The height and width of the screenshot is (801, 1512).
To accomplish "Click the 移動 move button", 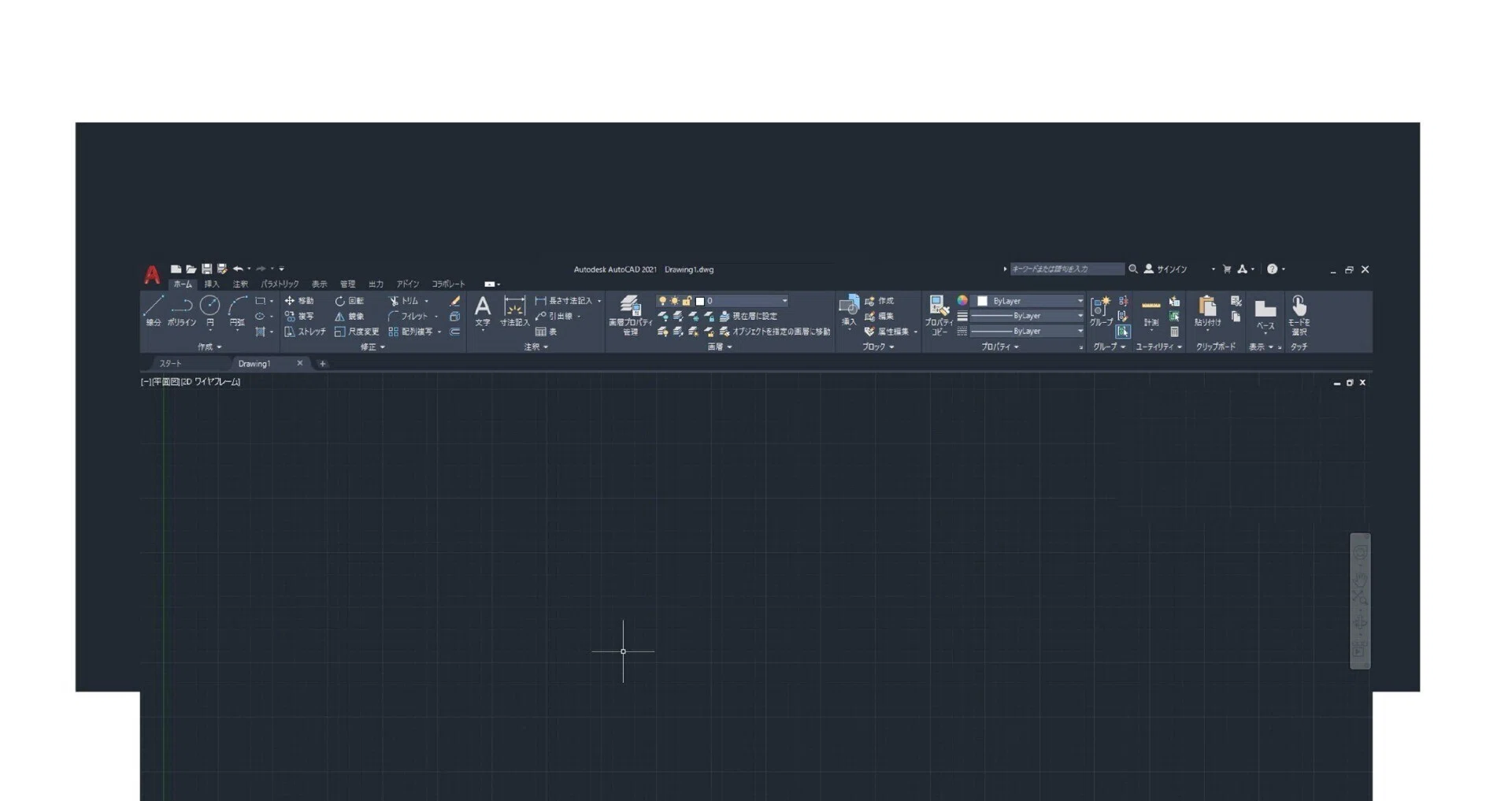I will click(299, 301).
